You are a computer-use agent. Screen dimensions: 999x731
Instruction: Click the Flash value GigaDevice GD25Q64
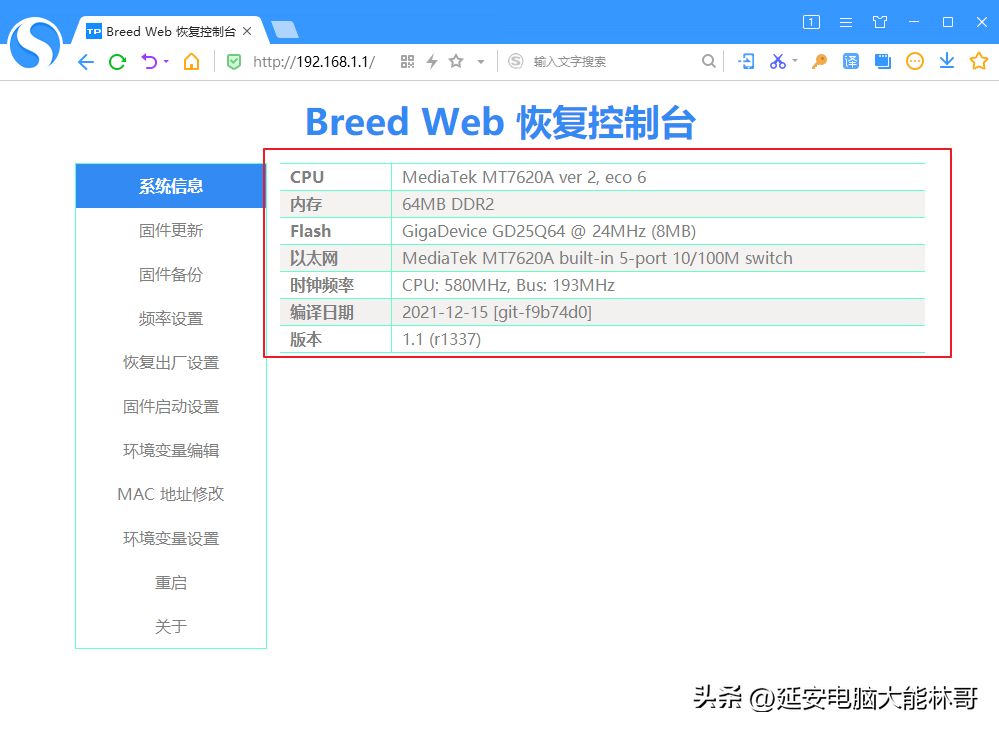tap(549, 231)
